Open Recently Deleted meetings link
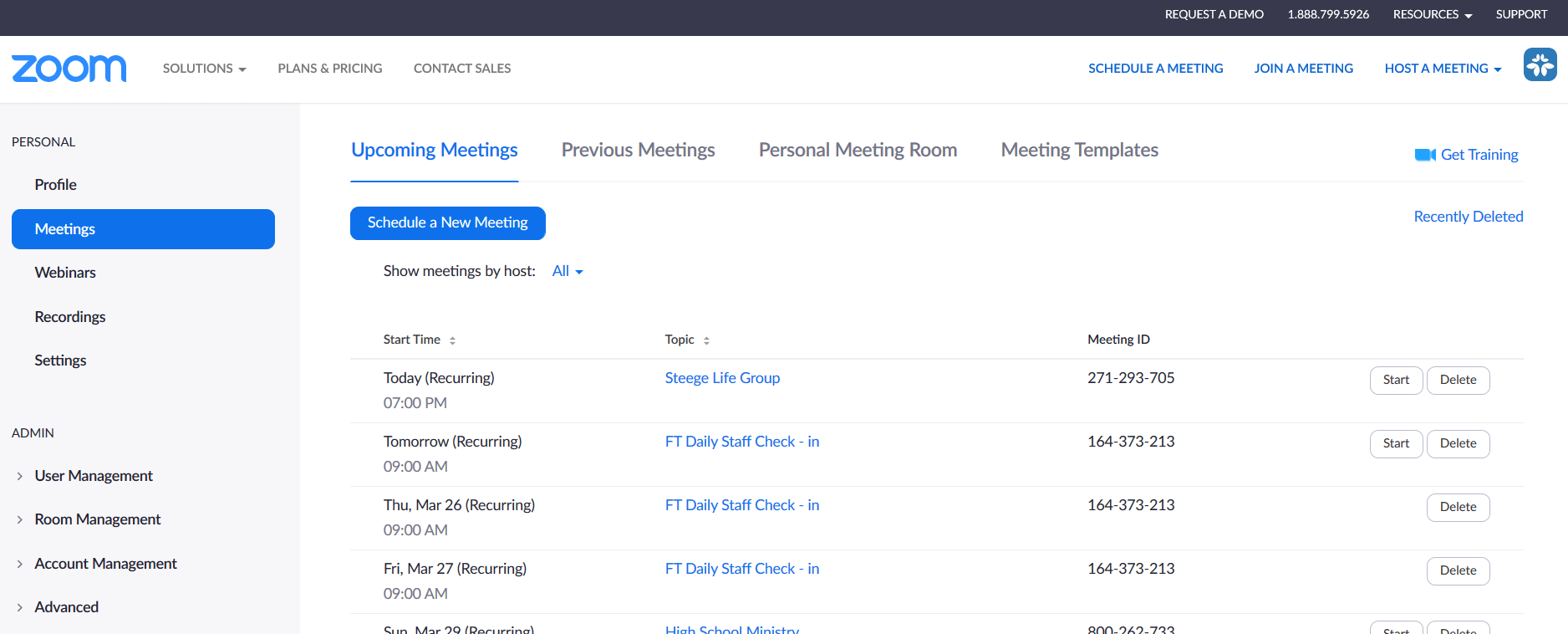The width and height of the screenshot is (1568, 634). coord(1469,217)
